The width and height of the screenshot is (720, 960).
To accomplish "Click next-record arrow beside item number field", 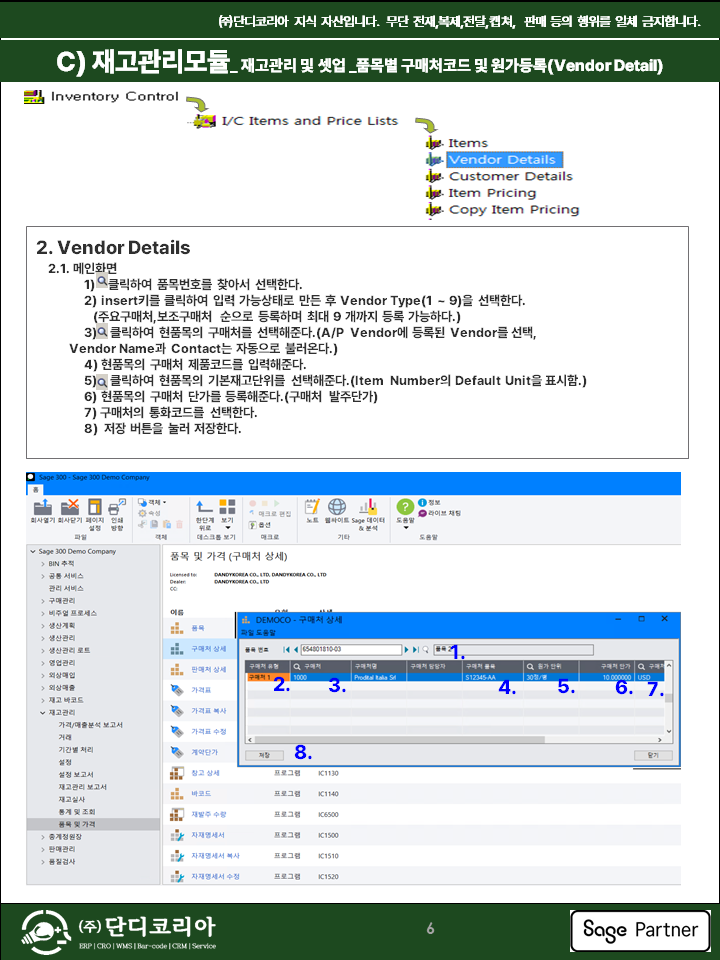I will click(x=407, y=650).
